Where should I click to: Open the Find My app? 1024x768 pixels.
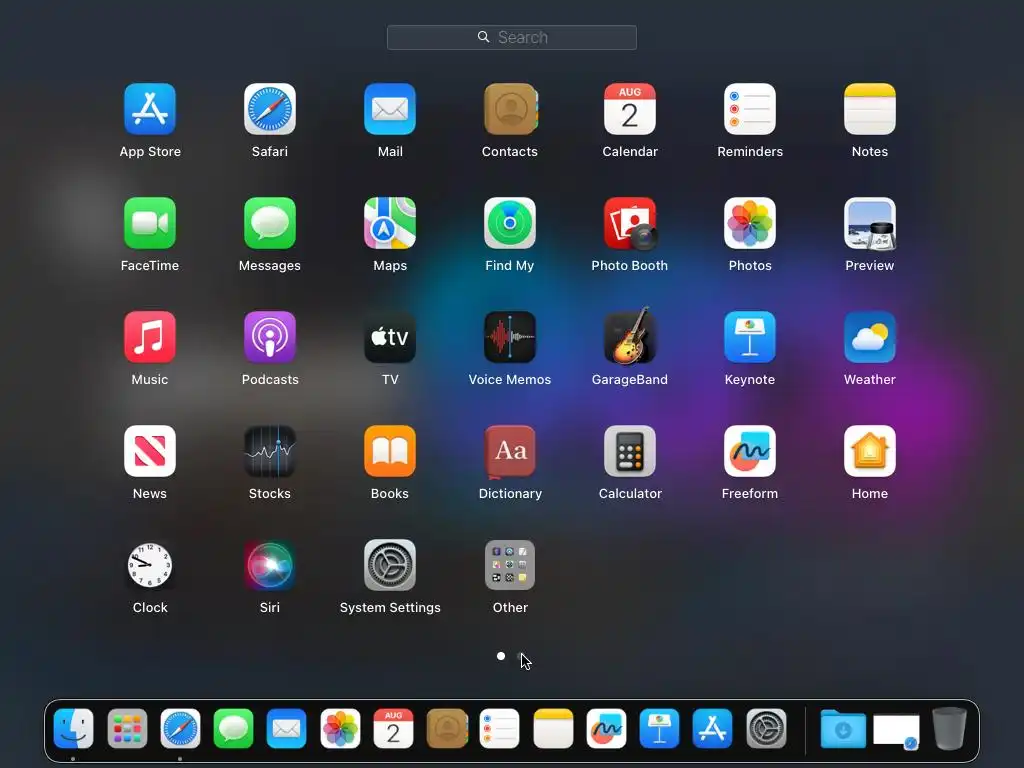coord(510,223)
